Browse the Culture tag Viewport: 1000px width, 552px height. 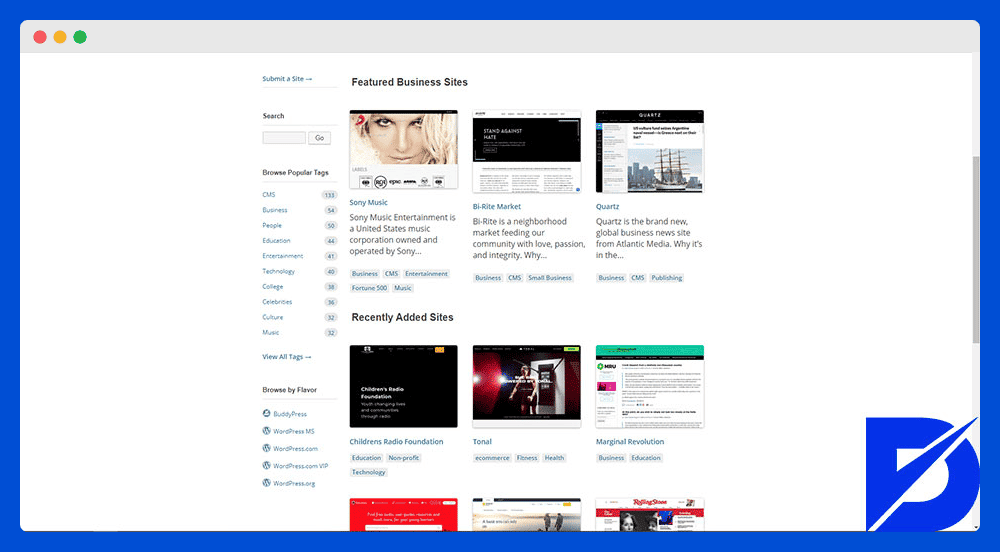point(272,317)
